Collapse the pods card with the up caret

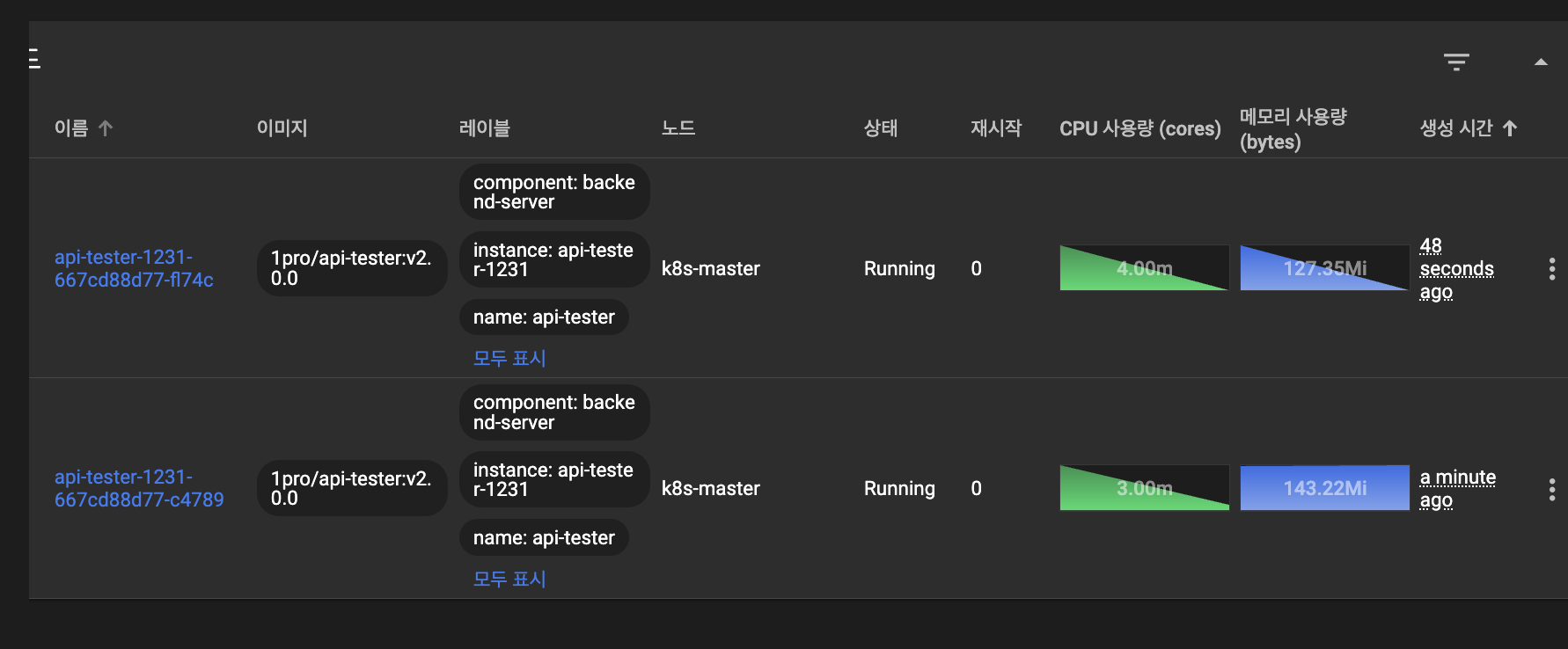pos(1541,62)
